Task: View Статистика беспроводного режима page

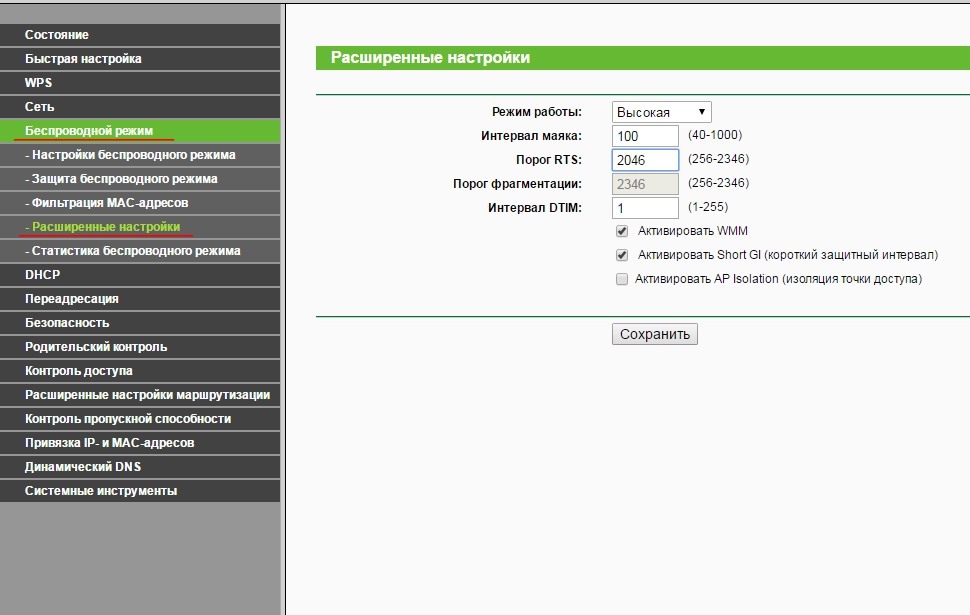Action: 140,251
